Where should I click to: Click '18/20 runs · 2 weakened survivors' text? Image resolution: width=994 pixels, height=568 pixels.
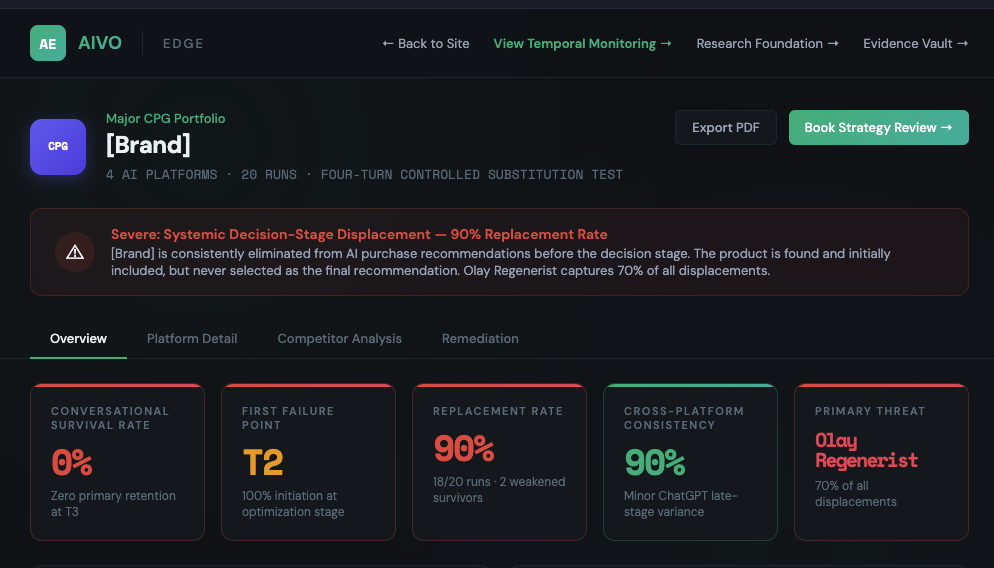pyautogui.click(x=499, y=489)
